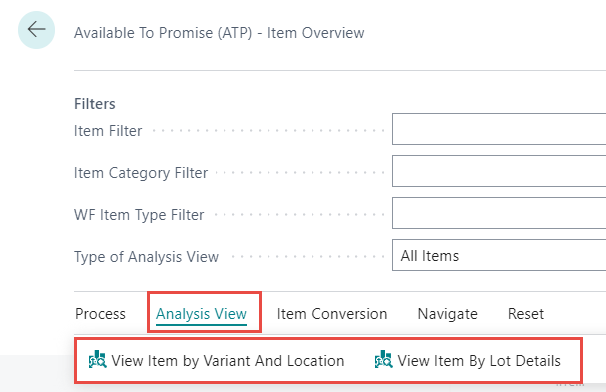Open the Navigate menu
Screen dimensions: 606x392
[448, 314]
